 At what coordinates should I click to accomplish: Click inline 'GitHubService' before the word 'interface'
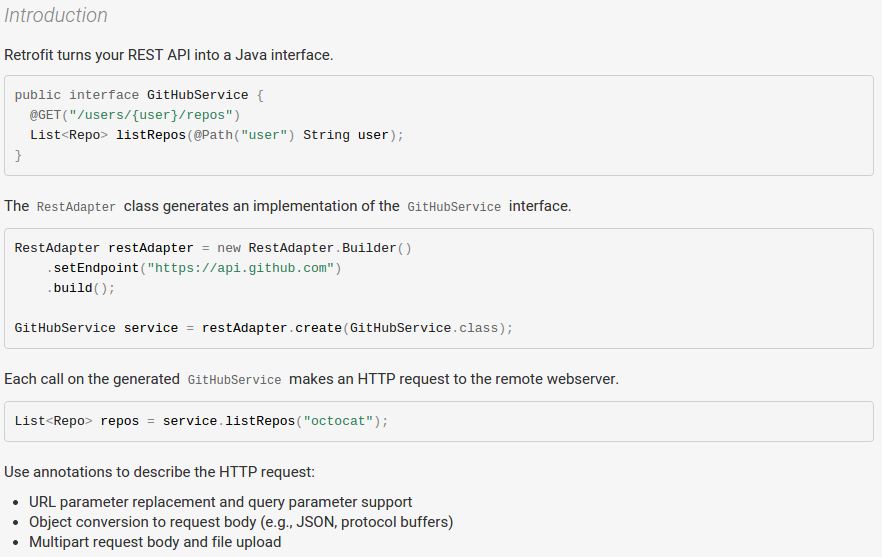[454, 207]
